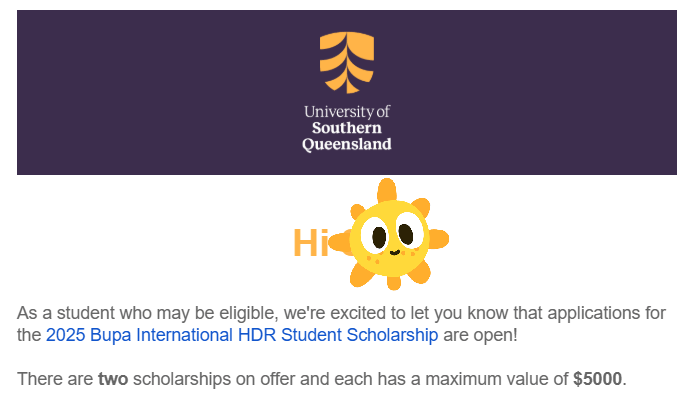Image resolution: width=690 pixels, height=408 pixels.
Task: Click the bold "$5000" amount
Action: click(597, 379)
